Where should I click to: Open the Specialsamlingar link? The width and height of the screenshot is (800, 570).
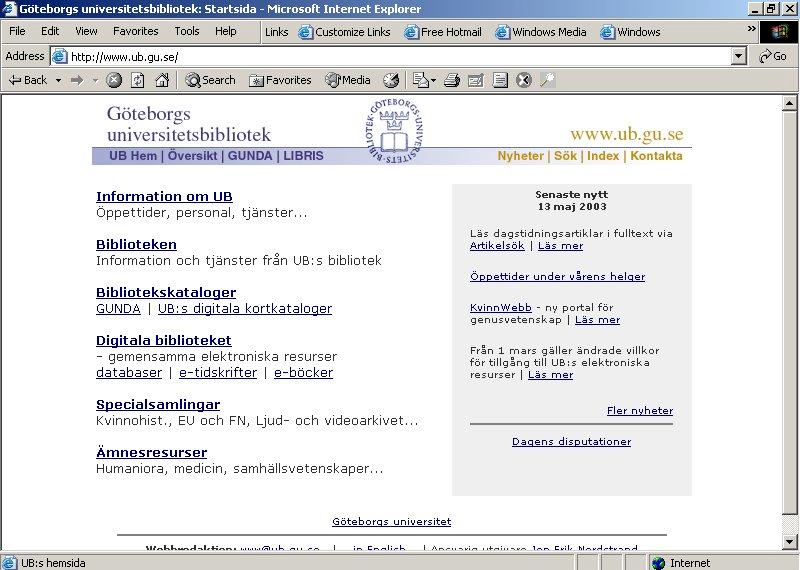[x=158, y=405]
